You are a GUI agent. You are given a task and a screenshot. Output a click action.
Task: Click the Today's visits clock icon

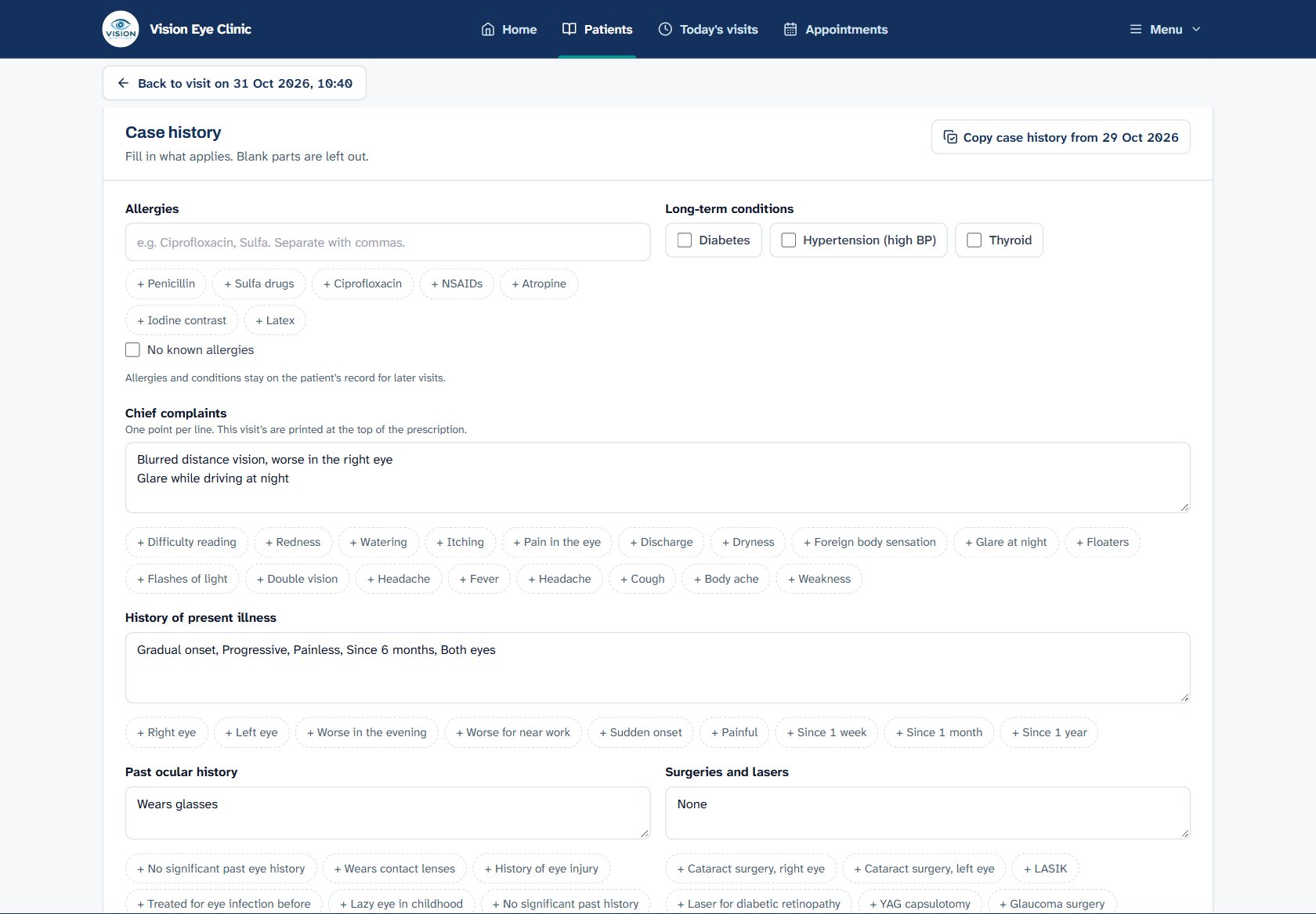pos(665,29)
